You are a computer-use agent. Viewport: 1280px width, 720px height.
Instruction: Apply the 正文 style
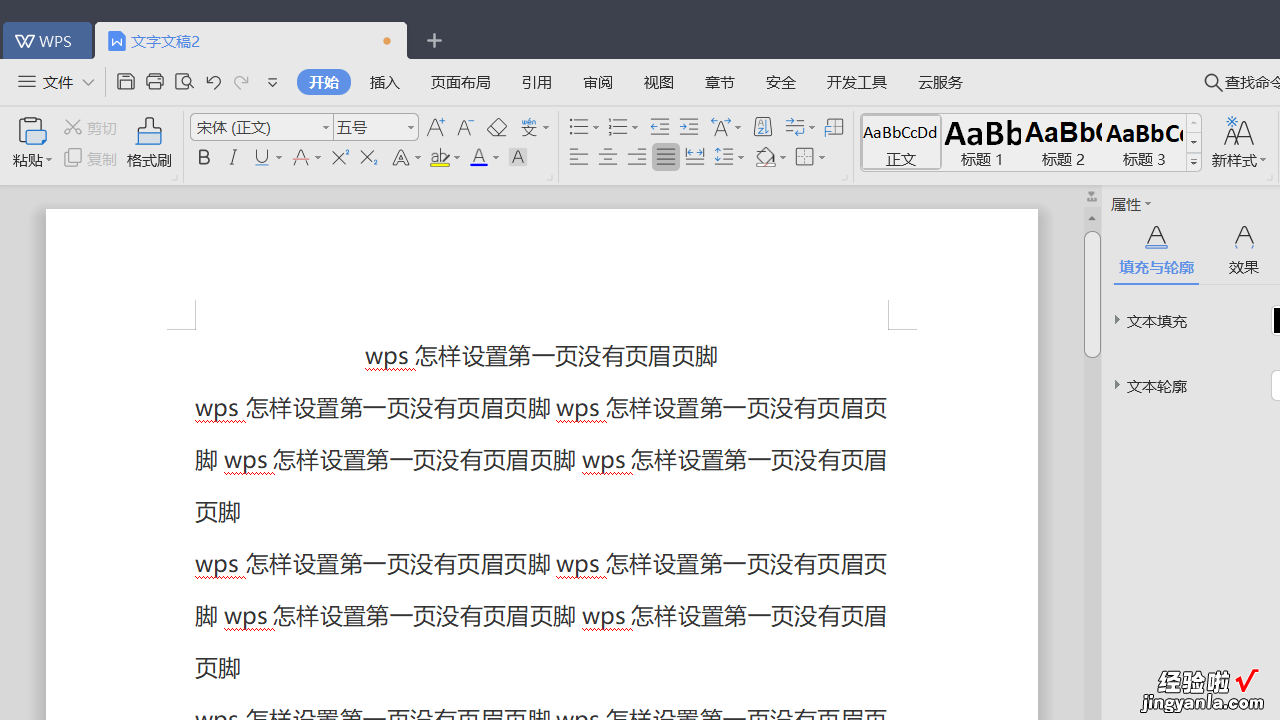point(901,142)
